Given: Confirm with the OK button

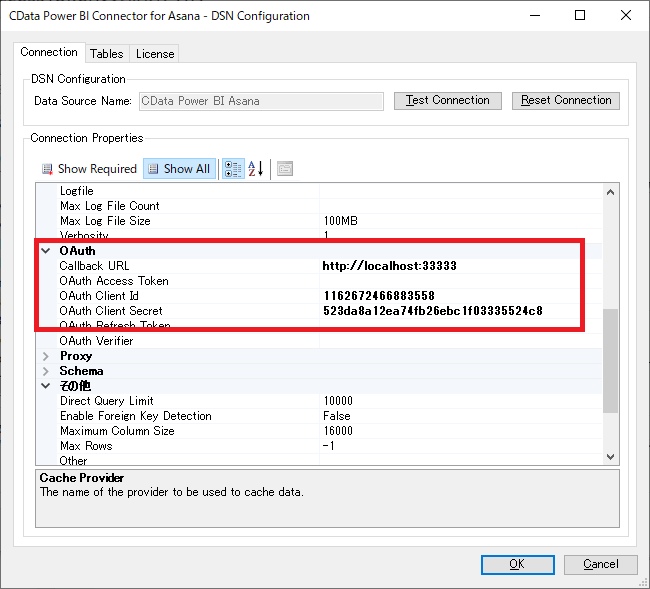Looking at the screenshot, I should [x=517, y=564].
